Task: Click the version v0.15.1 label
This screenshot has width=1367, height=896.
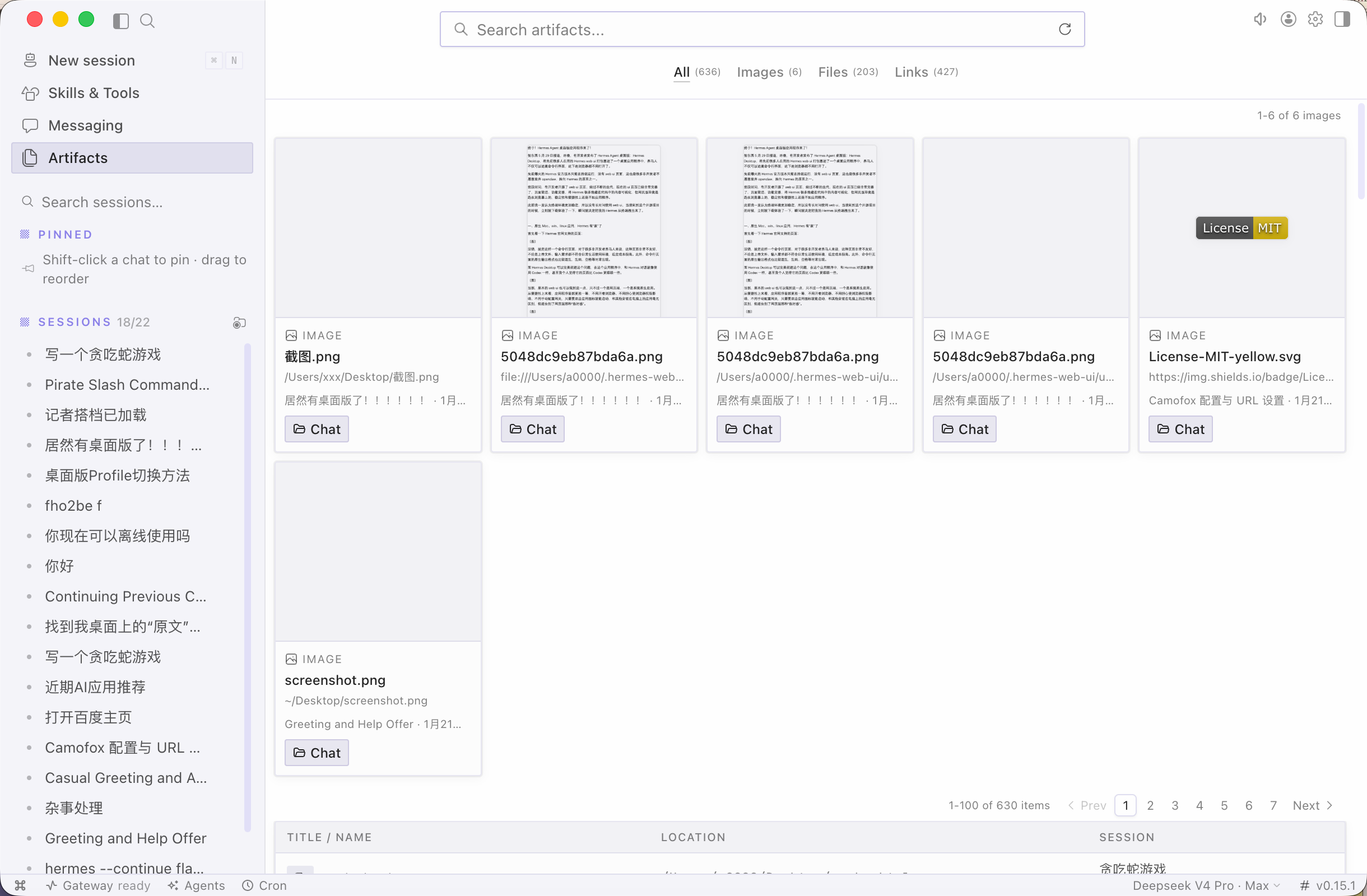Action: coord(1327,885)
